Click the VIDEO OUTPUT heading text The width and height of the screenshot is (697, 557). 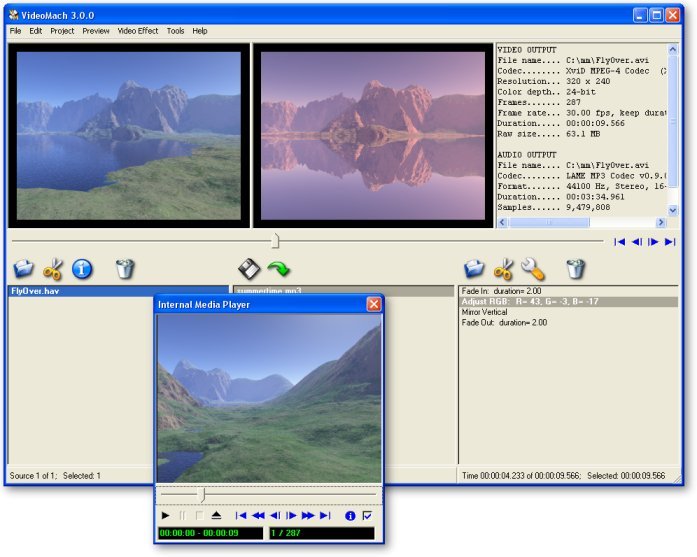(x=527, y=50)
